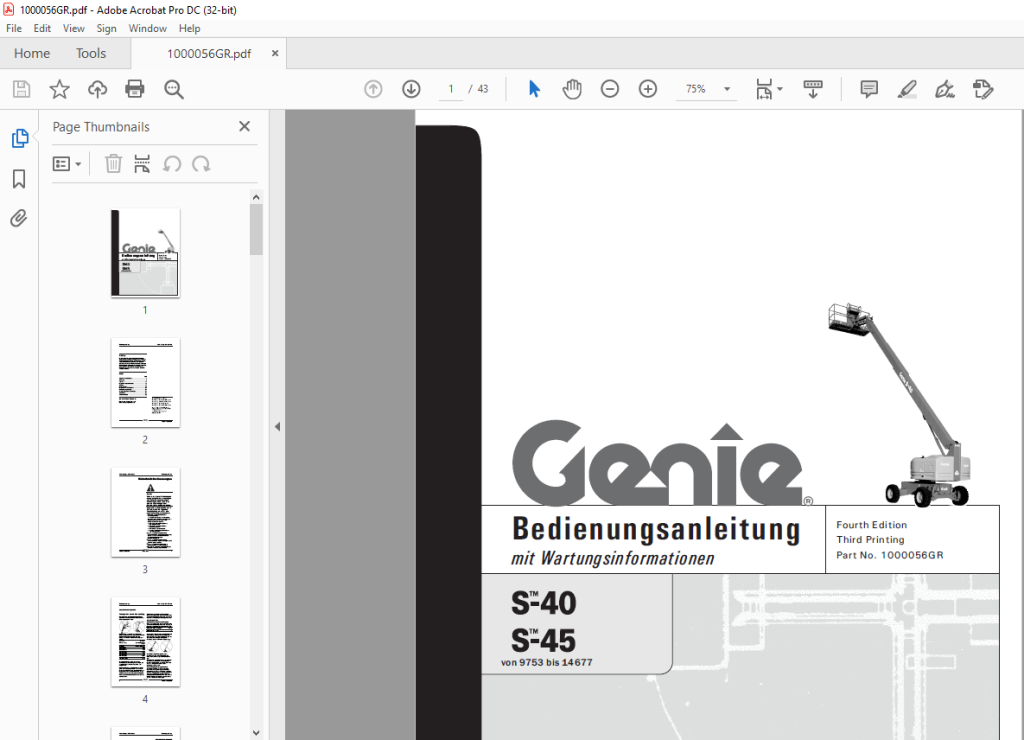Screen dimensions: 1024x740
Task: Save the file with the floppy disk icon
Action: [22, 89]
